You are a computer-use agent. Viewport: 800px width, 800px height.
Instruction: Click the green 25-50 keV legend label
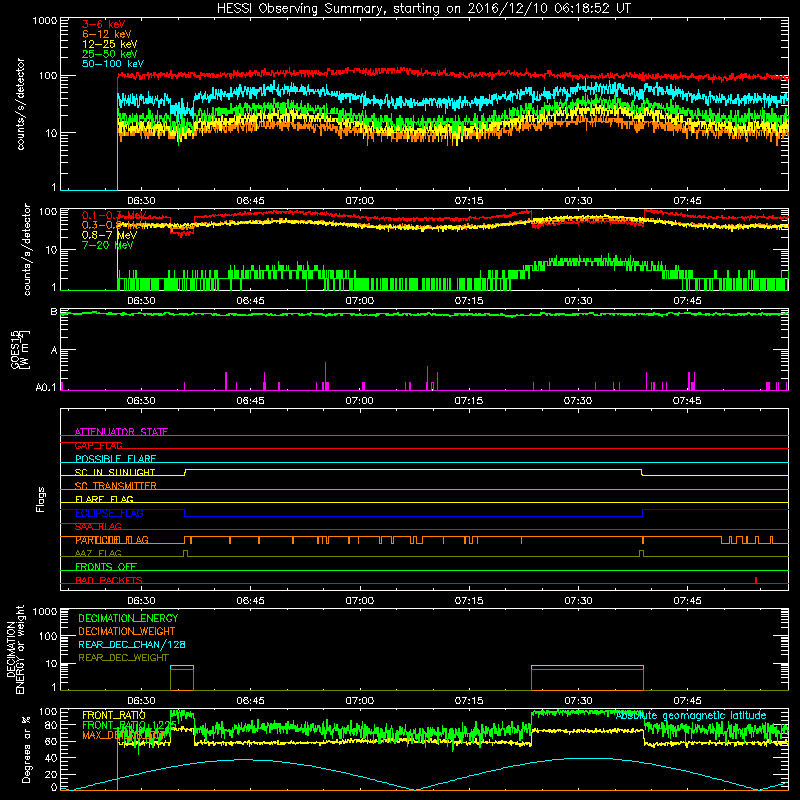110,54
